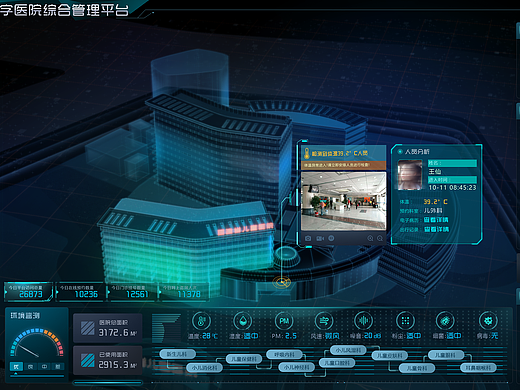Click the blurred face photo of 王仙

(410, 175)
